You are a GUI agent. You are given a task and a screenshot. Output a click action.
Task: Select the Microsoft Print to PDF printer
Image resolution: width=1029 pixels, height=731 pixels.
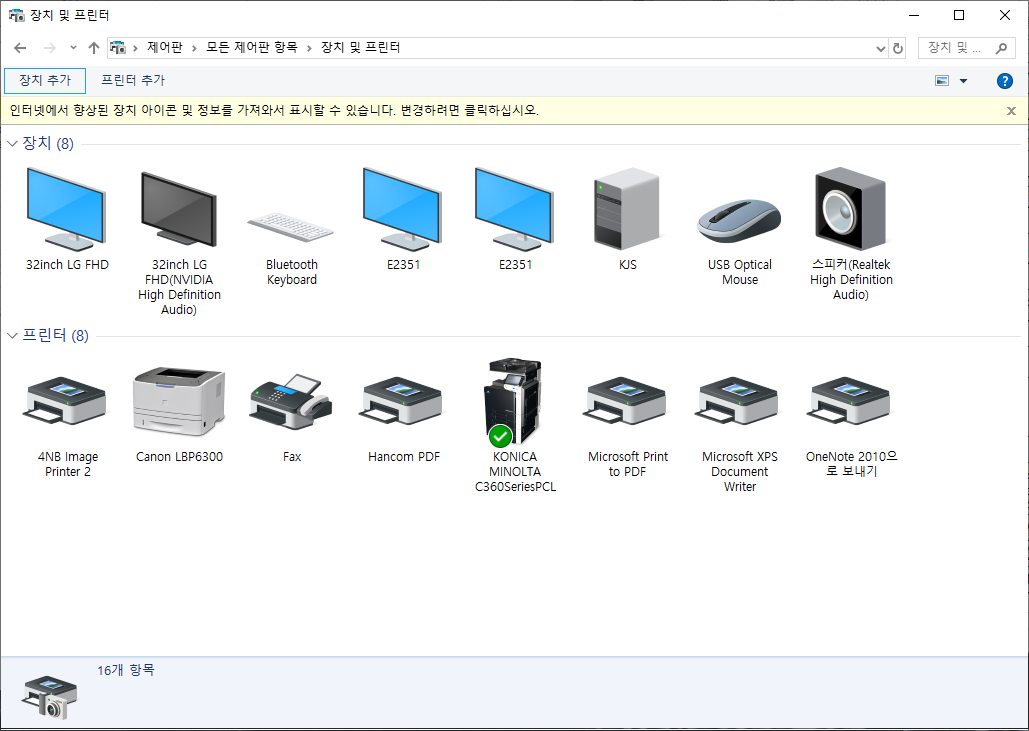pyautogui.click(x=627, y=402)
